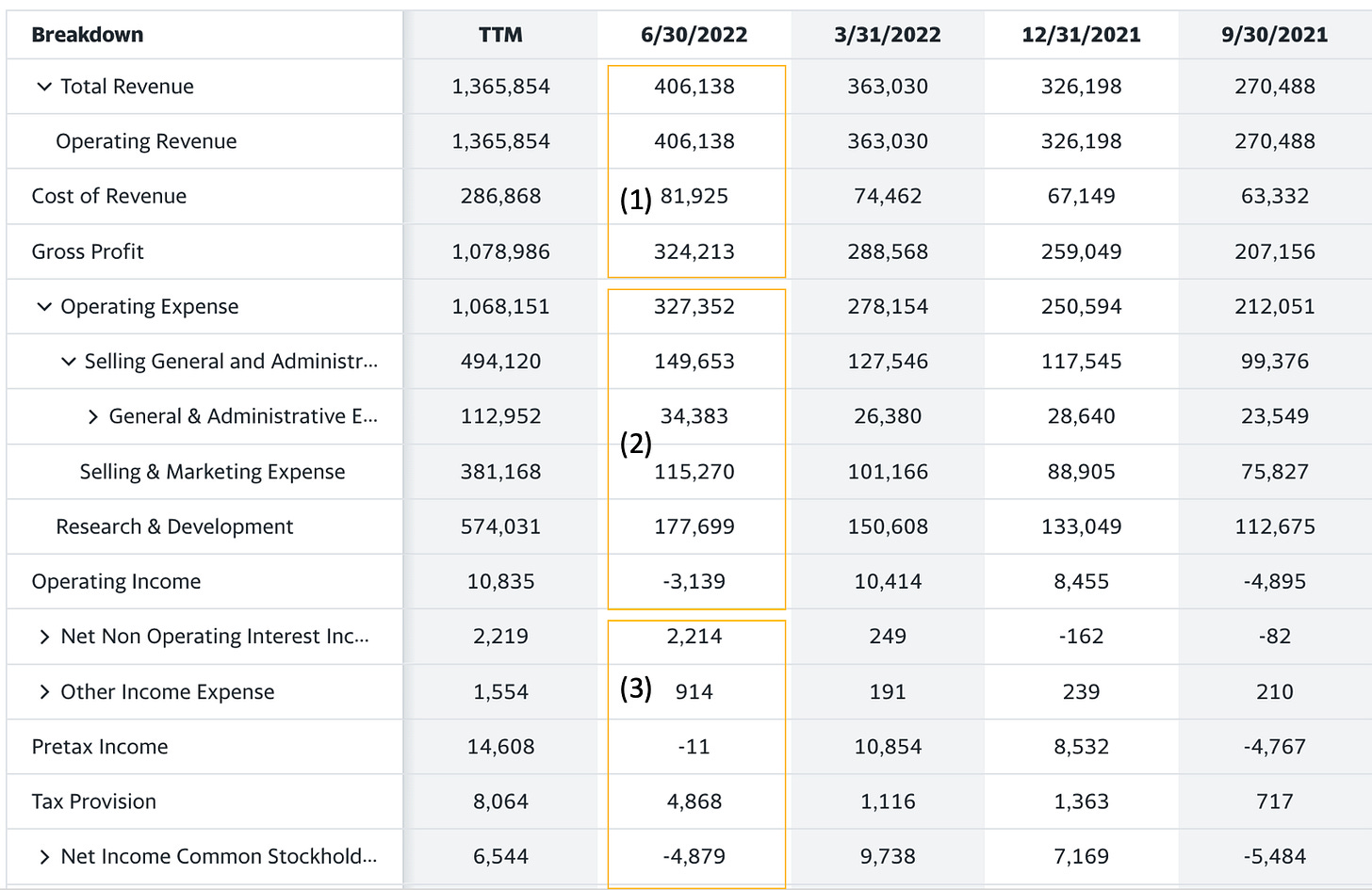The image size is (1372, 890).
Task: Click the 3/31/2022 column header
Action: (888, 35)
